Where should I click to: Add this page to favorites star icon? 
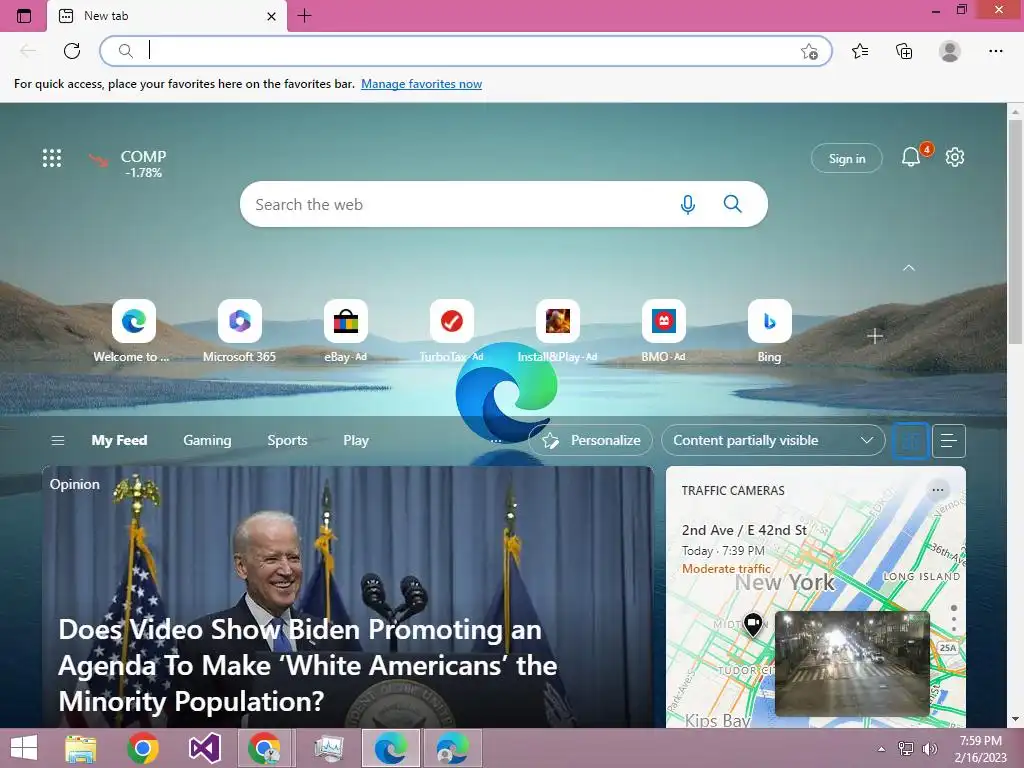809,51
